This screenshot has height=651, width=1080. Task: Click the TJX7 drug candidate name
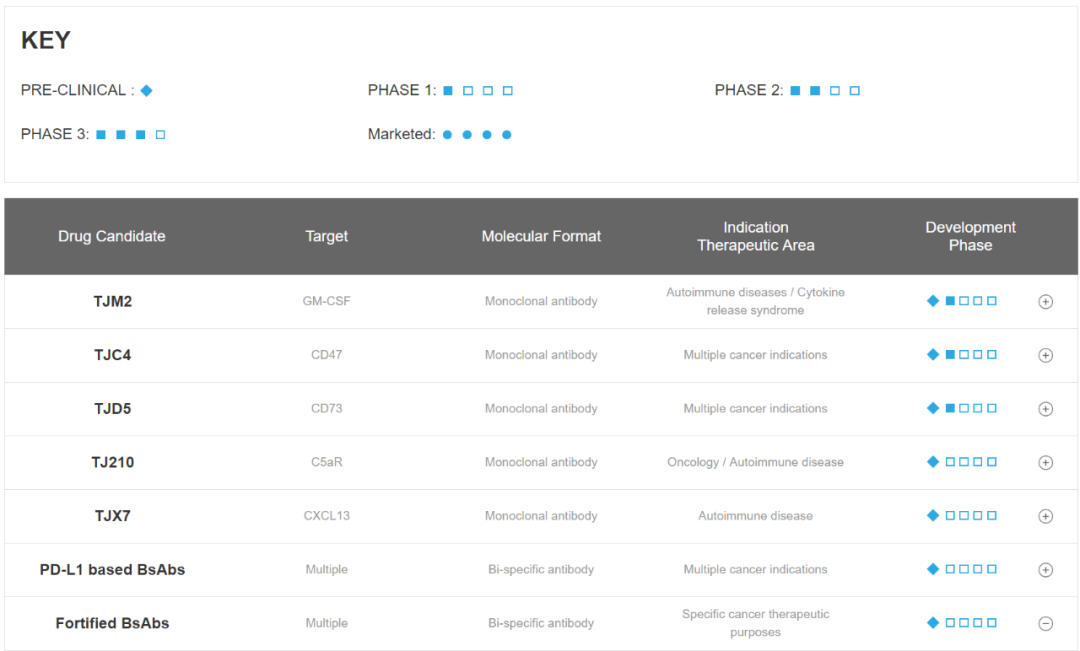pyautogui.click(x=112, y=516)
